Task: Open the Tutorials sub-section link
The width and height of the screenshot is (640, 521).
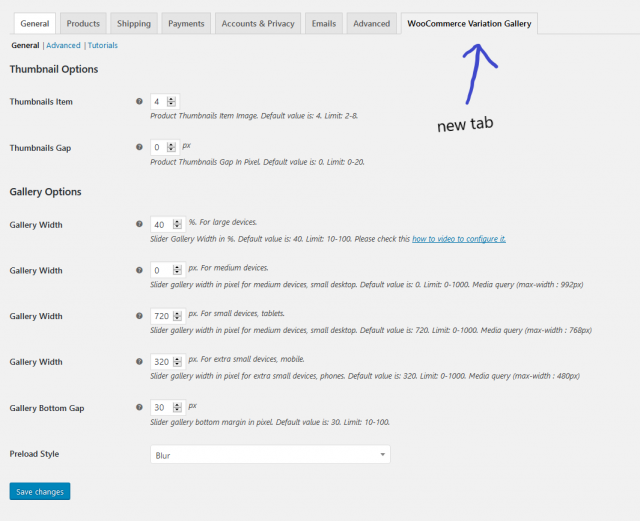Action: [x=103, y=46]
